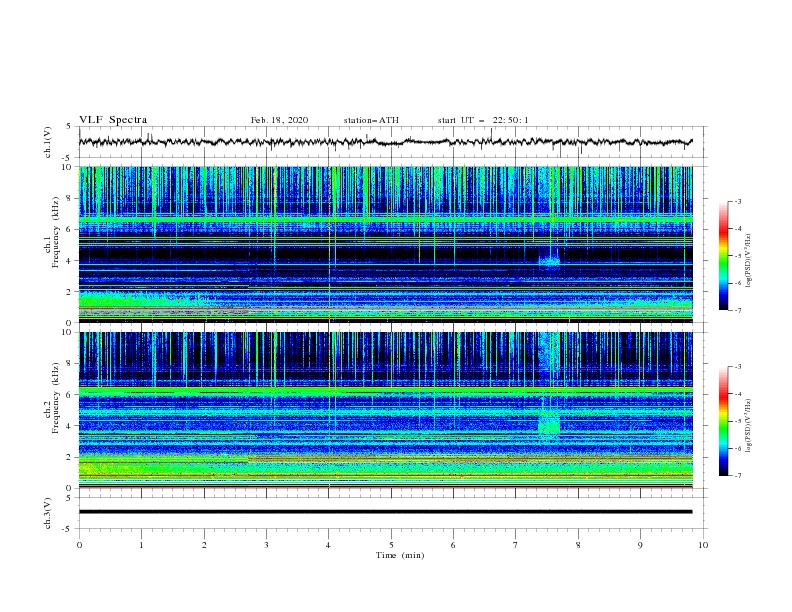Click the green 6 kHz band in ch.2 spectrogram
The width and height of the screenshot is (792, 612).
coord(385,391)
